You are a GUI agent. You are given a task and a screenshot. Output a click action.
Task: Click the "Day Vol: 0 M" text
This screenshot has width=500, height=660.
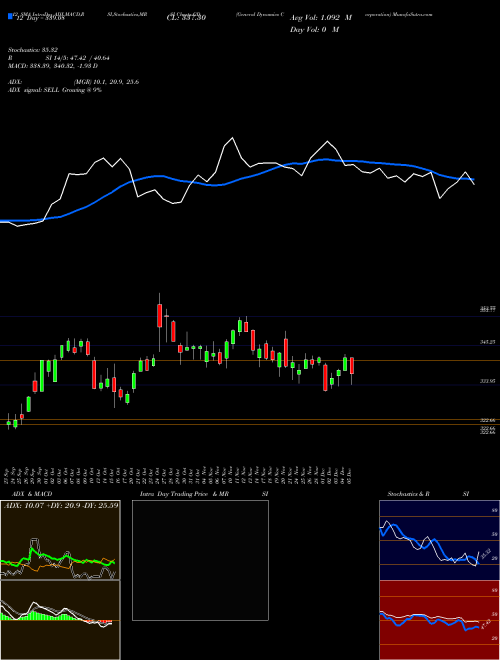point(314,30)
